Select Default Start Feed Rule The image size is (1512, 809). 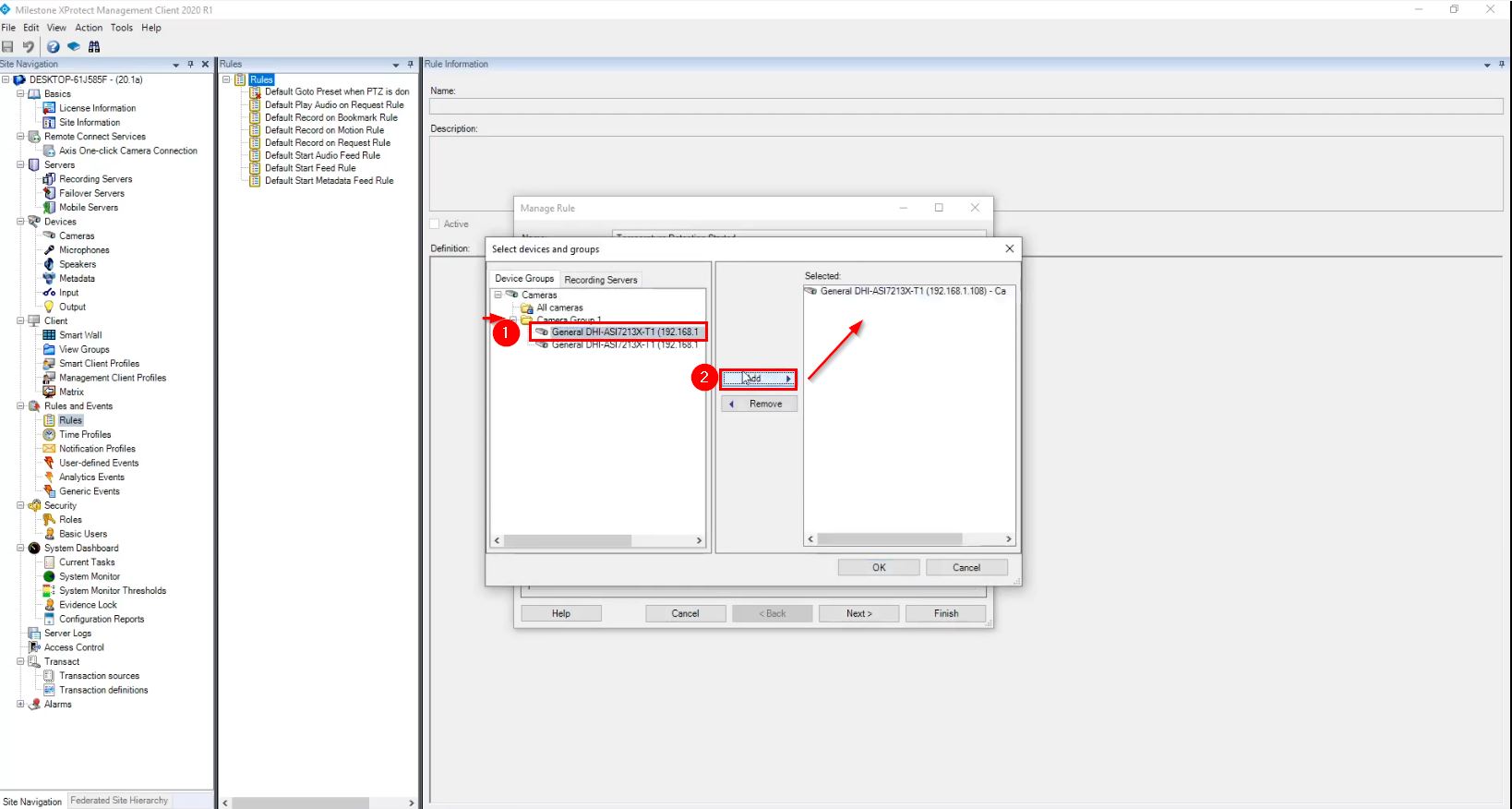coord(310,168)
